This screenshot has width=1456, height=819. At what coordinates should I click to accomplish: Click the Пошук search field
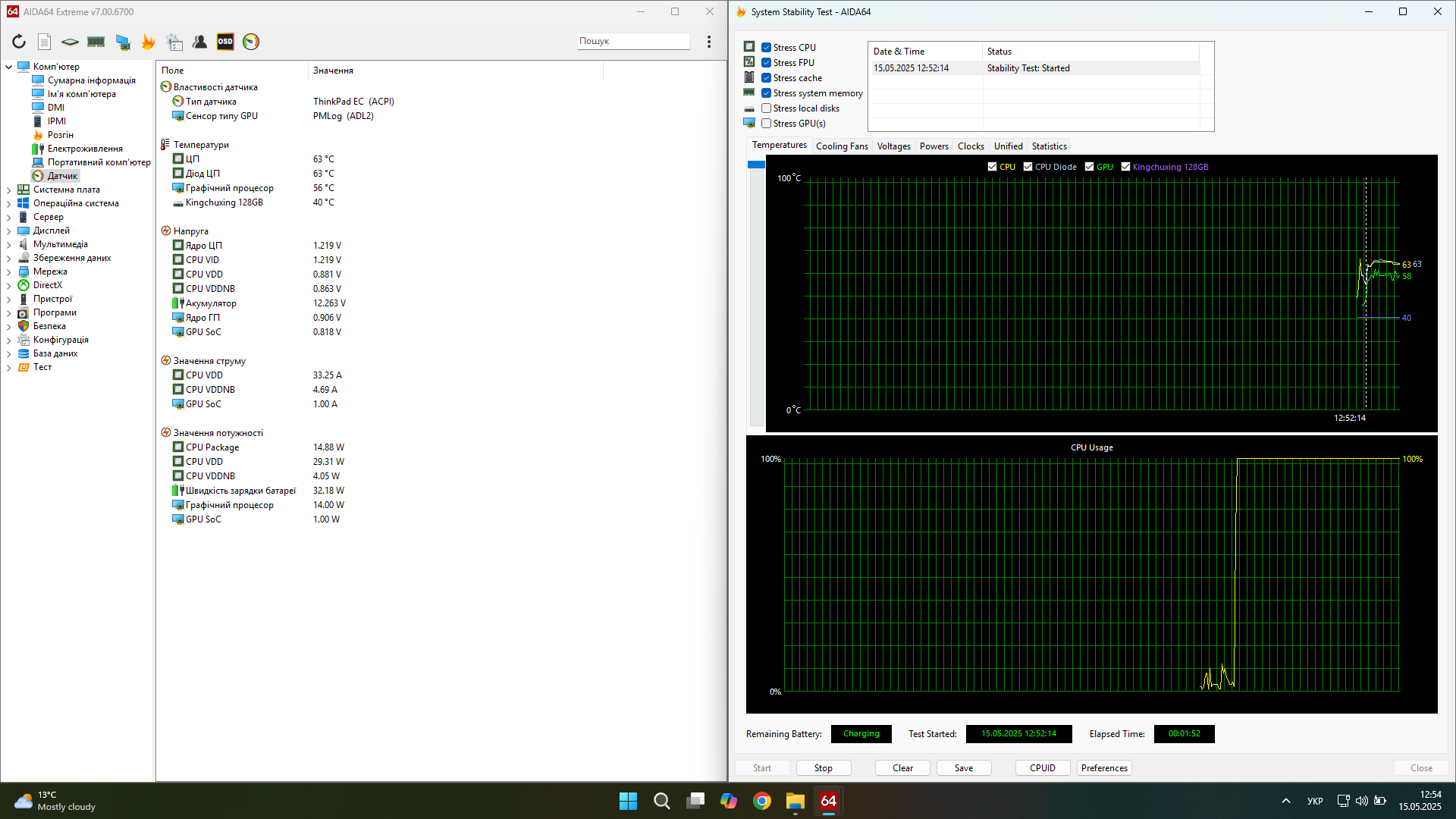[x=633, y=41]
